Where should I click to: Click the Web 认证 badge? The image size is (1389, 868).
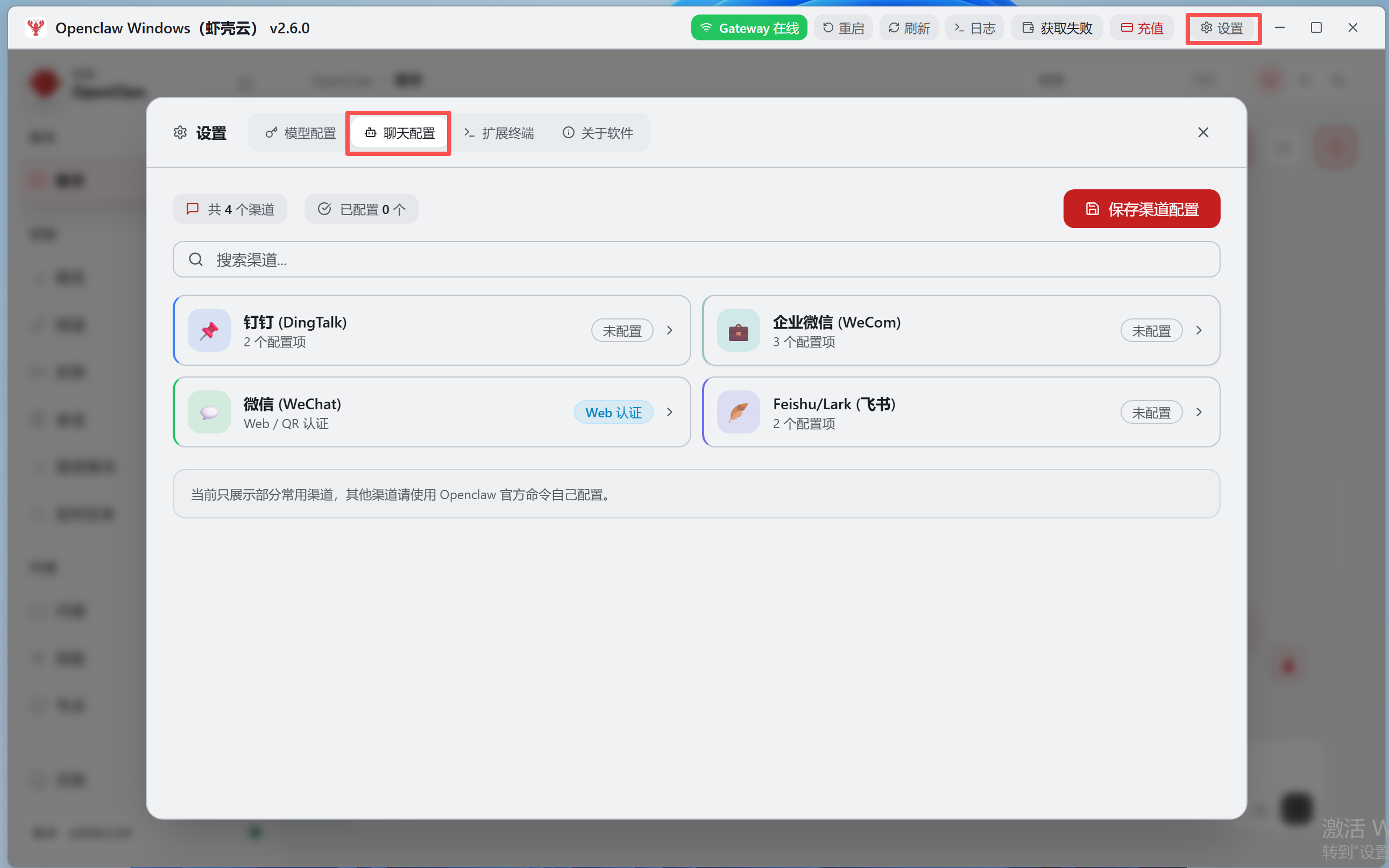[x=613, y=412]
